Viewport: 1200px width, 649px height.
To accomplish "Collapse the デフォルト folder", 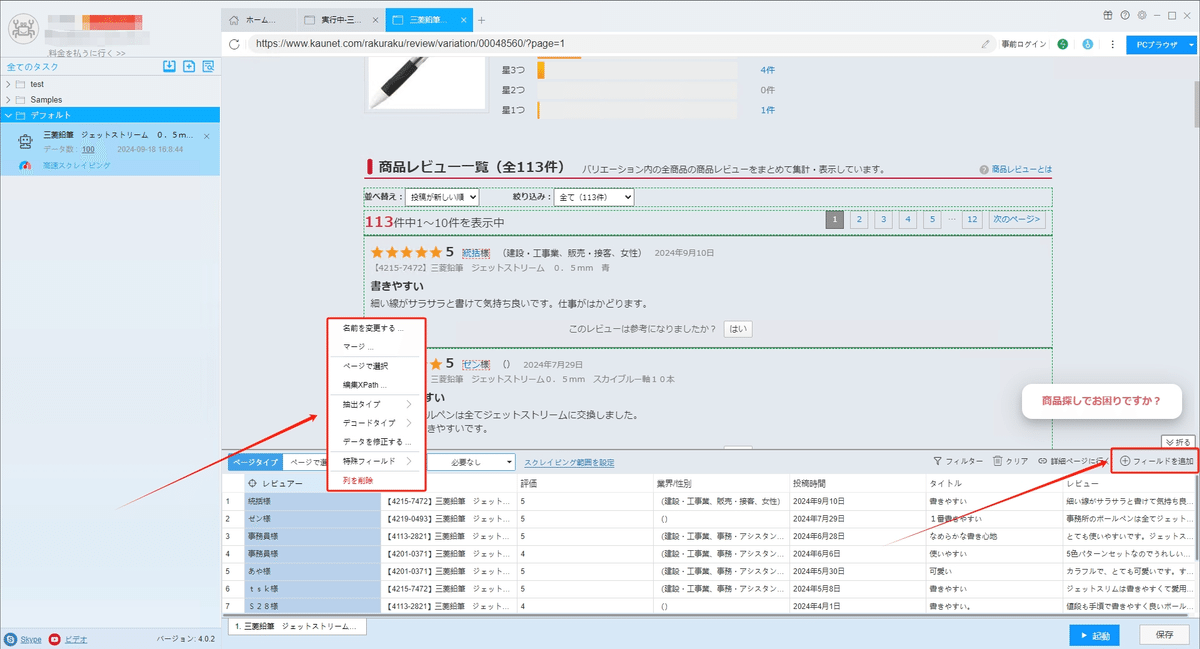I will tap(8, 116).
